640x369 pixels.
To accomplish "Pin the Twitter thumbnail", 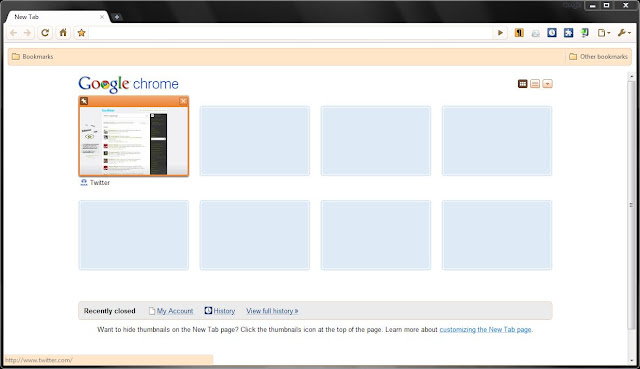I will [84, 101].
